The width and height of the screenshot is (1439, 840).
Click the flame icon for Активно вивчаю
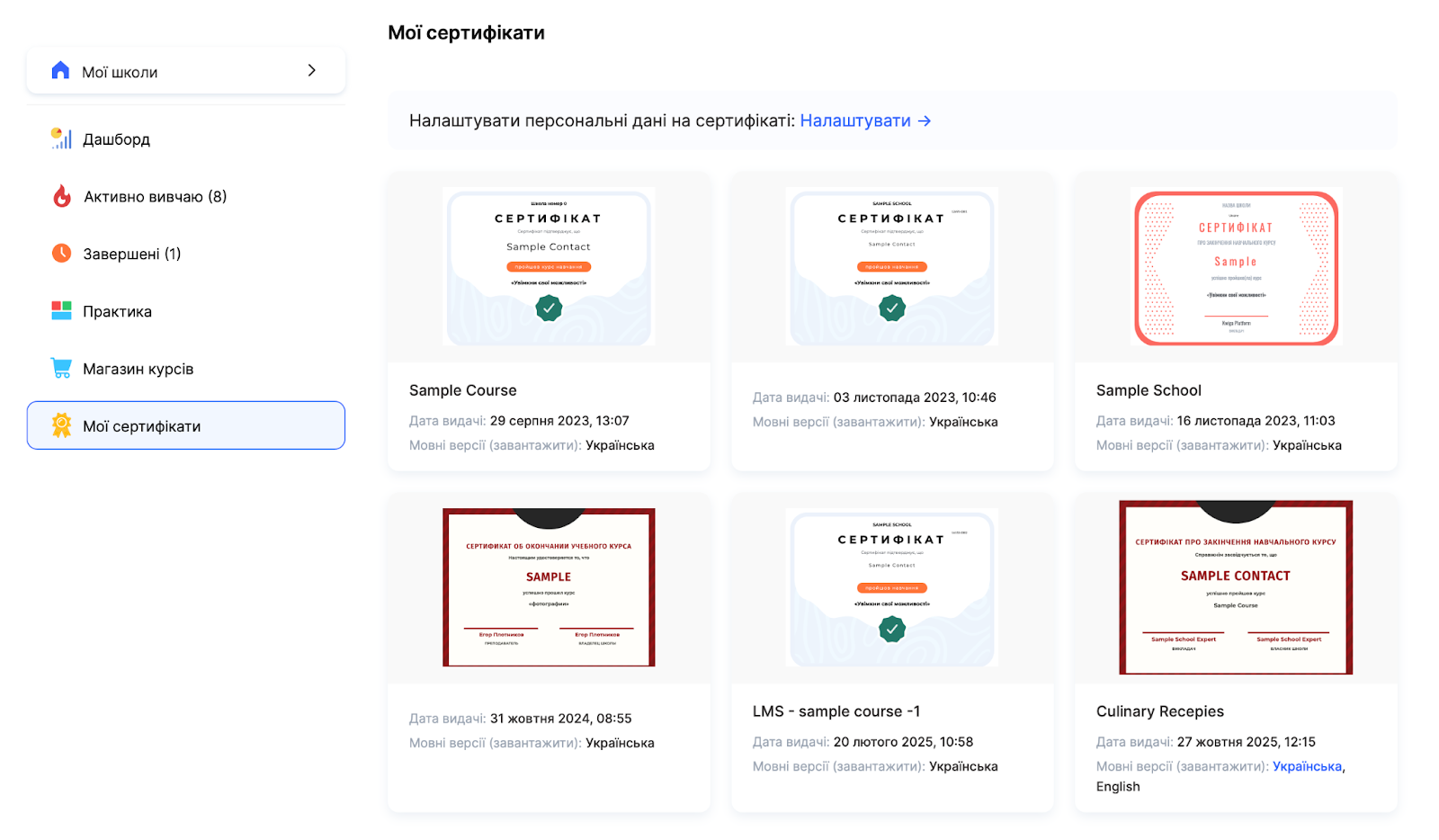(x=61, y=196)
